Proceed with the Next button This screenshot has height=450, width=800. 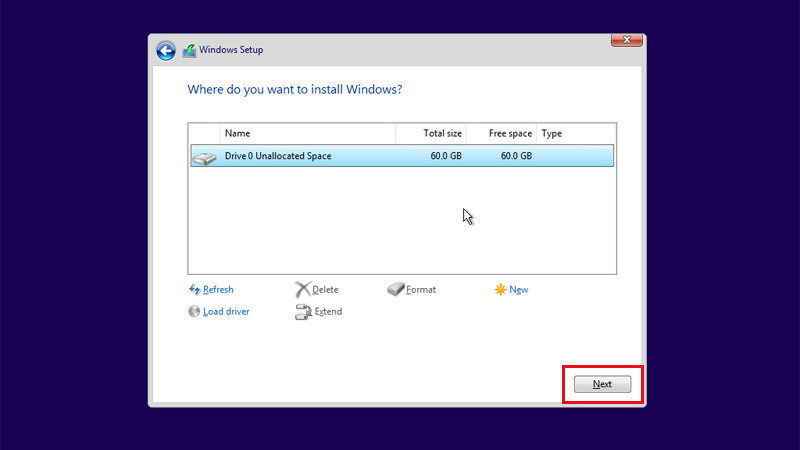tap(602, 384)
